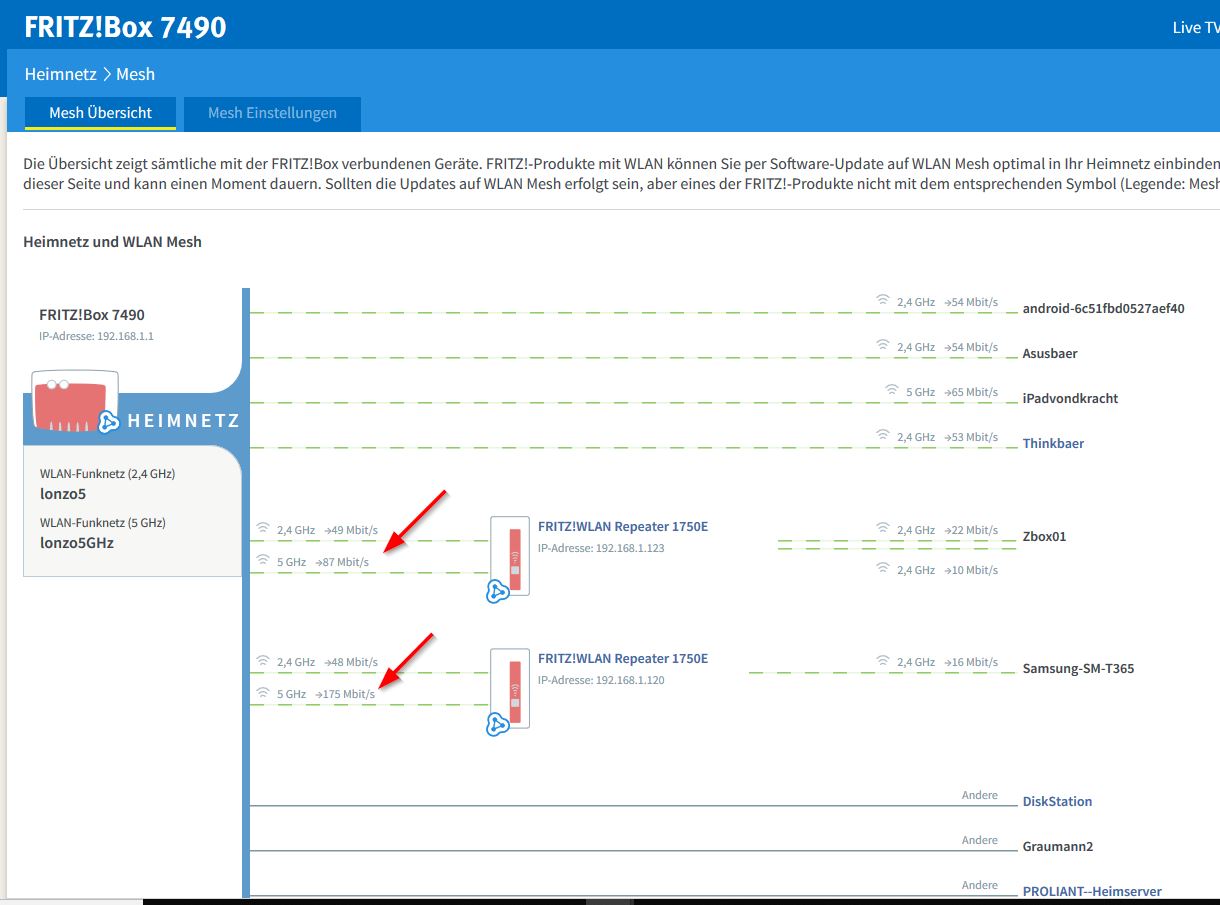
Task: Click mesh symbol on repeater 192.168.1.123
Action: pyautogui.click(x=497, y=591)
